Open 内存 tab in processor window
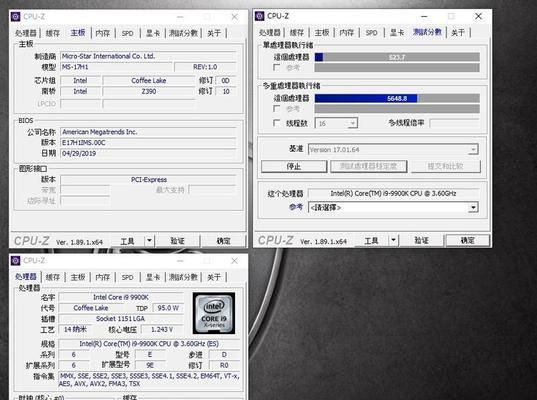Image resolution: width=537 pixels, height=400 pixels. tap(103, 277)
